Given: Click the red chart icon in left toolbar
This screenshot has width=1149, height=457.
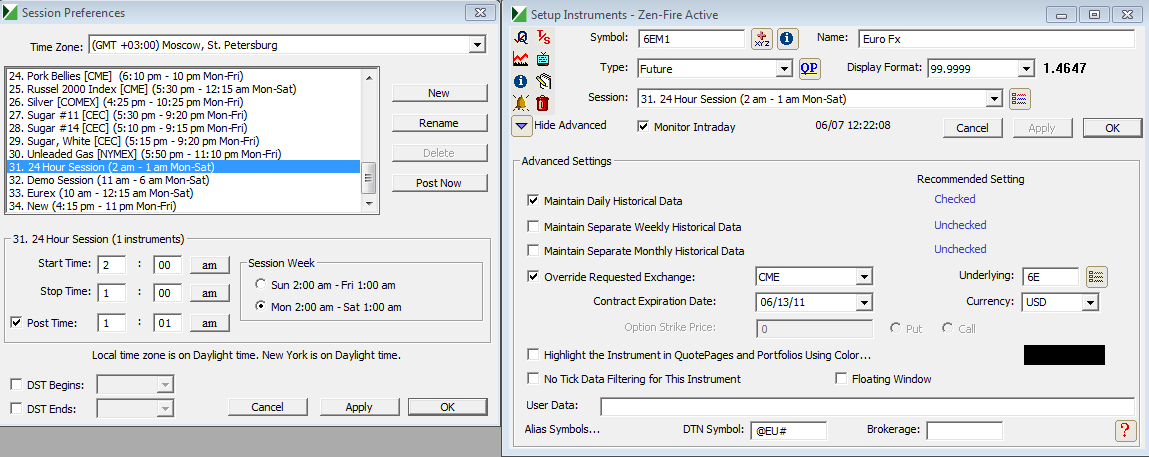Looking at the screenshot, I should (521, 59).
